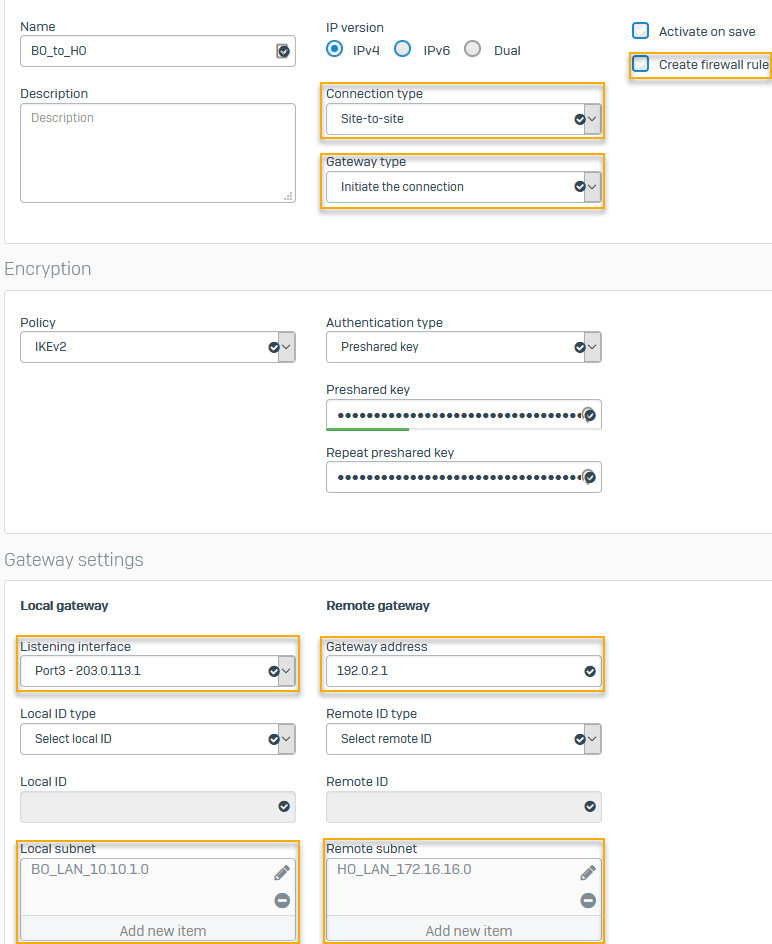Click the pencil edit icon in Local subnet
Viewport: 772px width, 944px height.
282,873
